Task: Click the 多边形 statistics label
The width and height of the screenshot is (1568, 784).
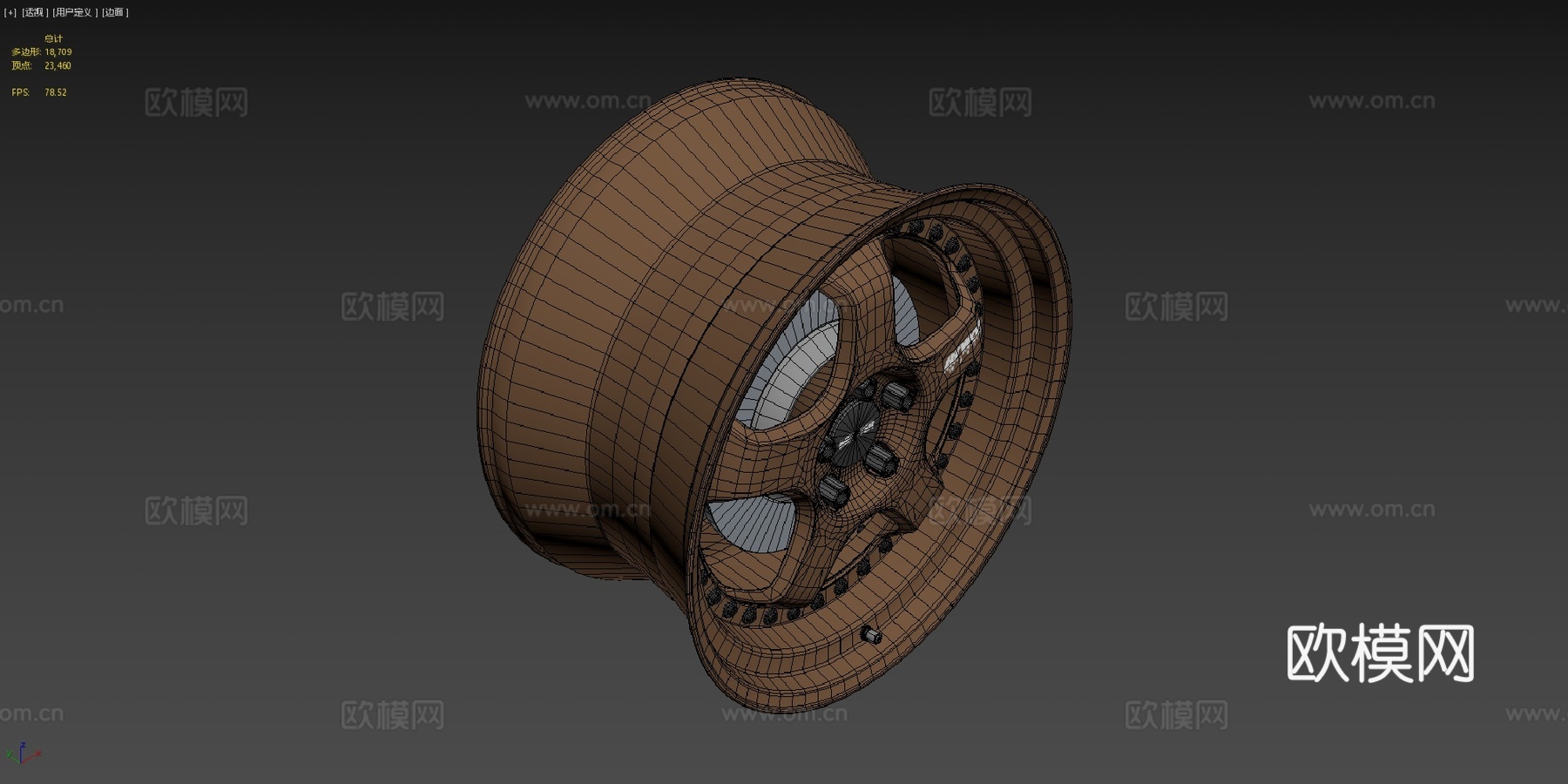Action: click(x=26, y=52)
